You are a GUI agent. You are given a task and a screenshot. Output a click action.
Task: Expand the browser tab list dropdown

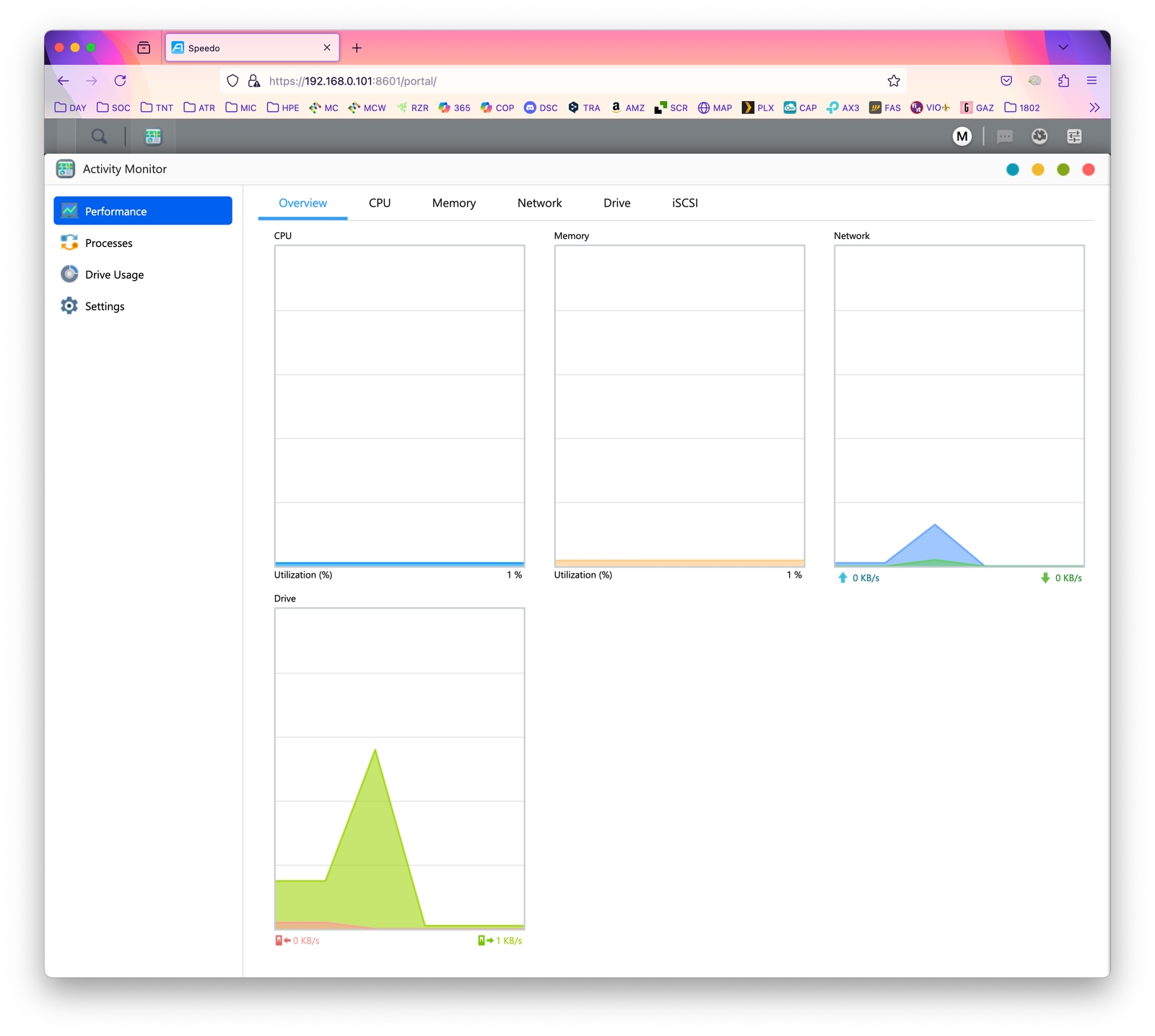(1063, 48)
